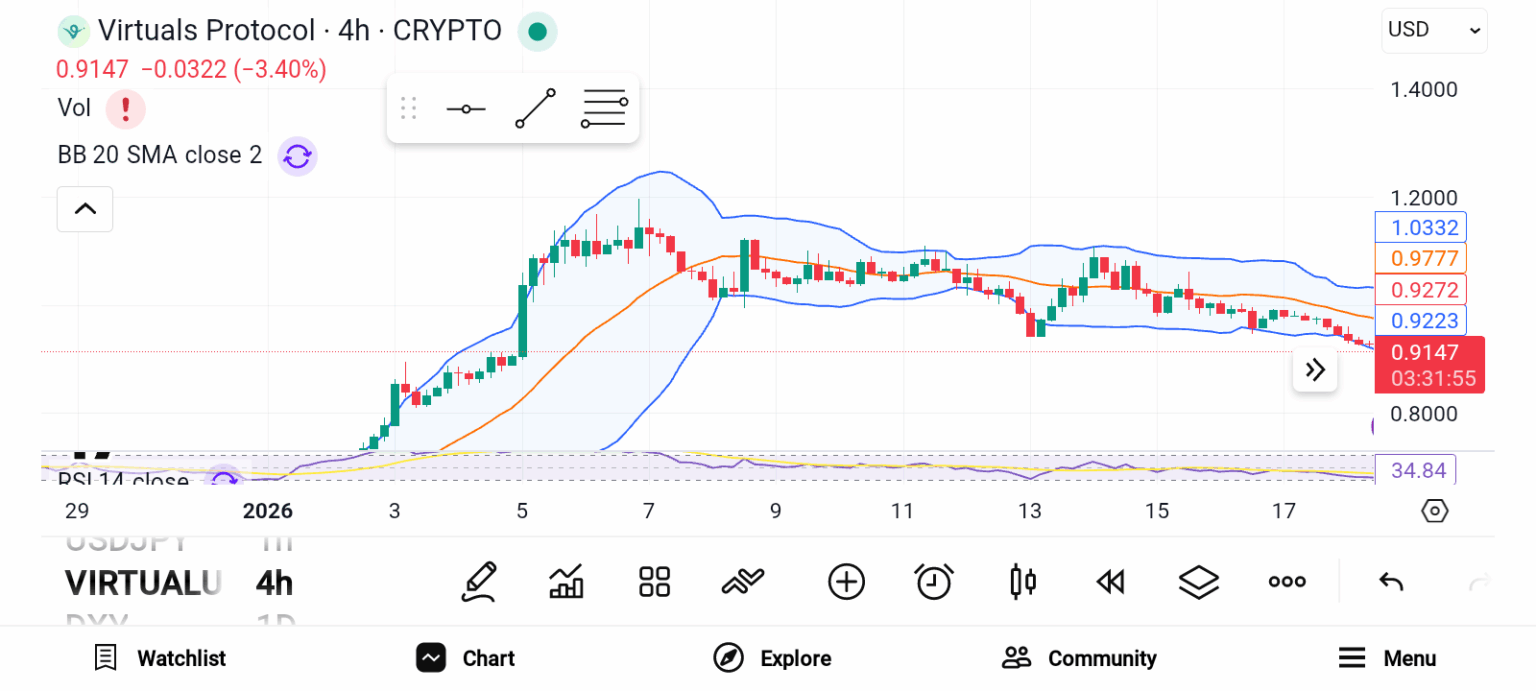Open the hamburger Menu
The height and width of the screenshot is (691, 1536).
pos(1388,658)
